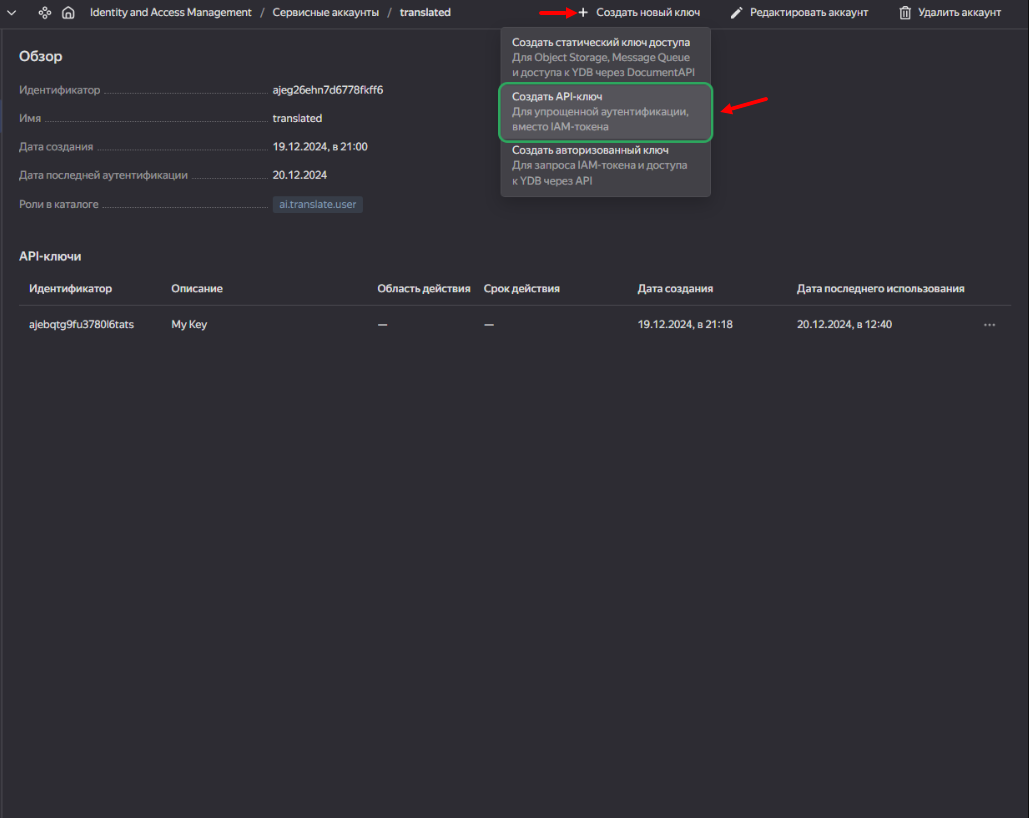Click the service account ID ajeg26ehn7d6778fkff6
This screenshot has width=1029, height=818.
click(328, 90)
